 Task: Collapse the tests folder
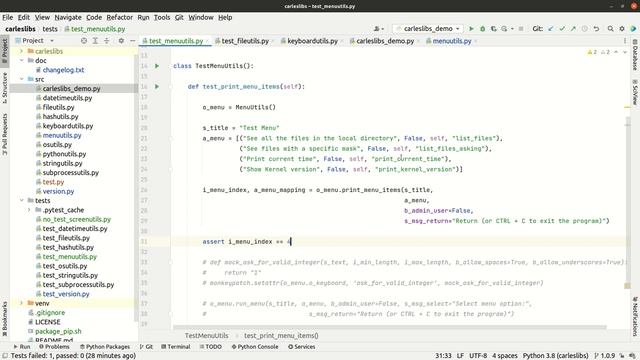(x=22, y=200)
